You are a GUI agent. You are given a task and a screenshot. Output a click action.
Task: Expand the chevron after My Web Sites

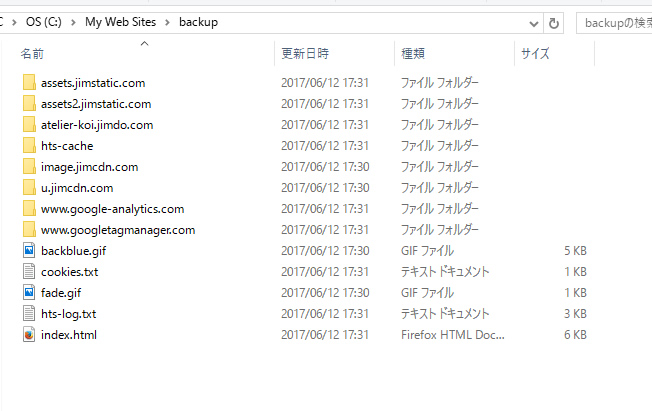click(x=167, y=22)
